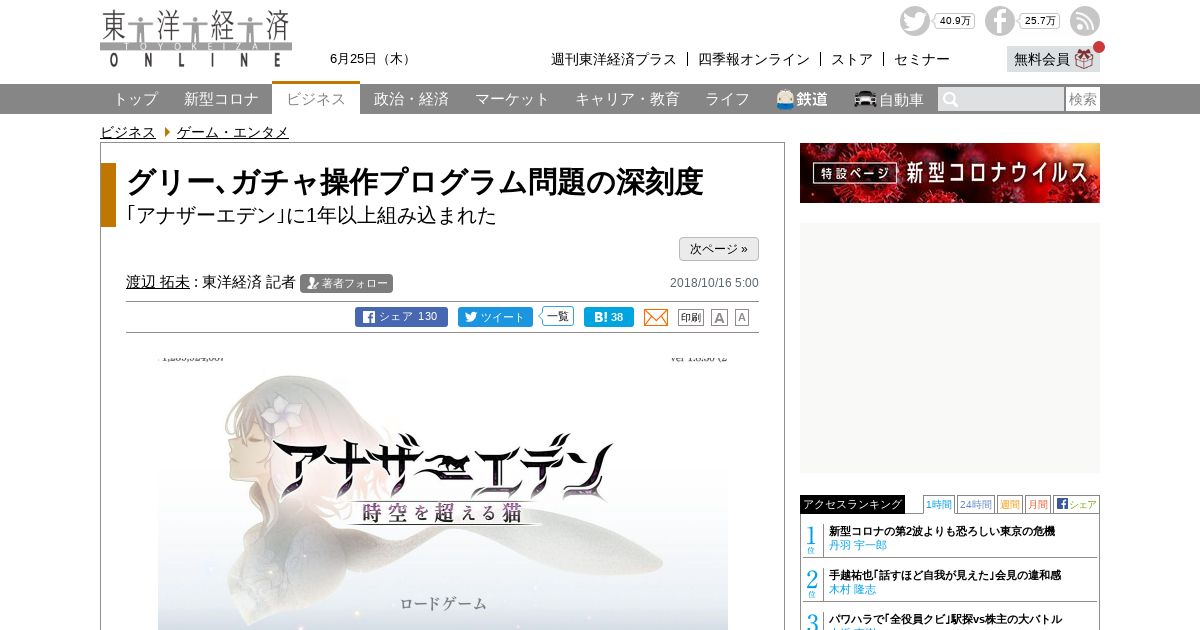Open the 鉄道 train section
The height and width of the screenshot is (630, 1200).
pos(802,99)
